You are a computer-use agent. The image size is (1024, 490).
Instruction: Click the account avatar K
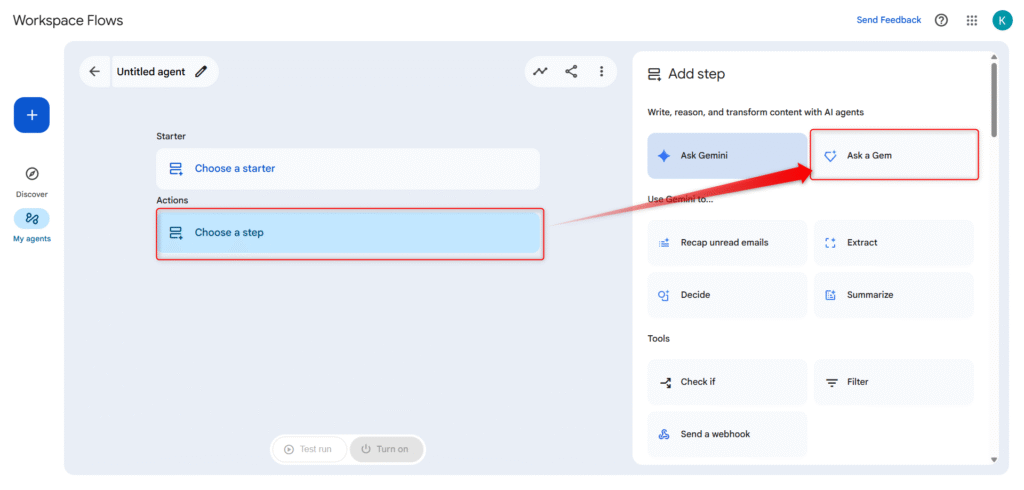(1001, 20)
